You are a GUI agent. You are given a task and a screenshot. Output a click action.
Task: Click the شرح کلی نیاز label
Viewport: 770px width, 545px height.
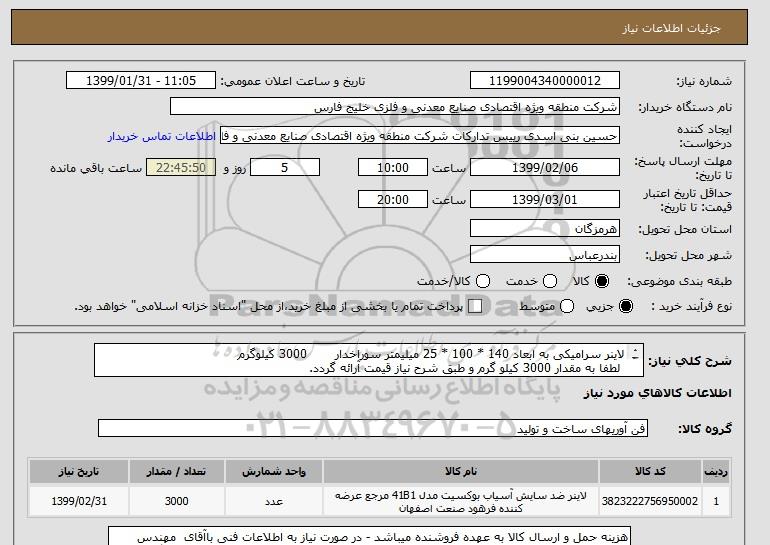click(x=690, y=361)
